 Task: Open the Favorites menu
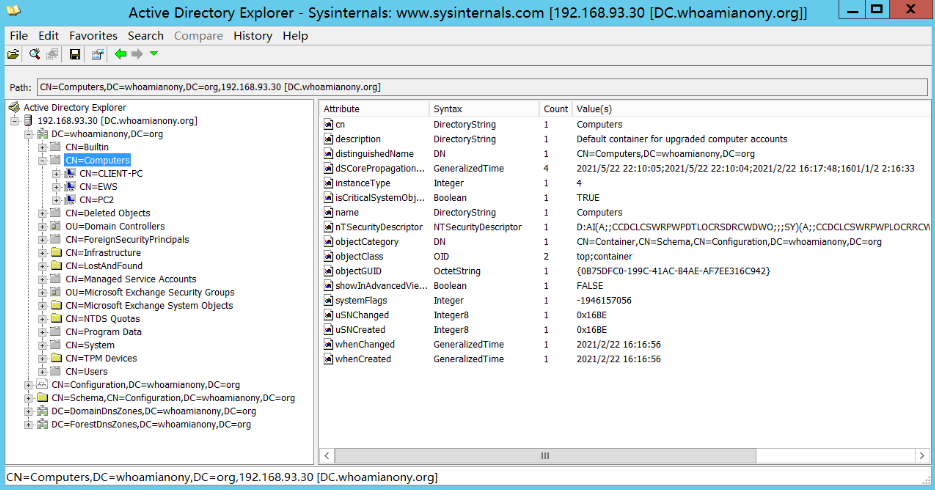point(93,36)
